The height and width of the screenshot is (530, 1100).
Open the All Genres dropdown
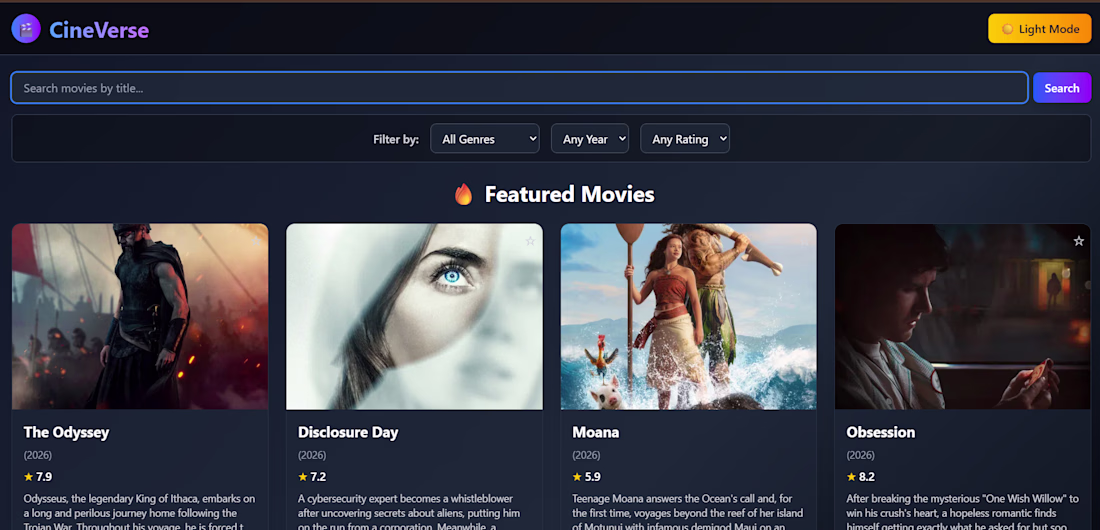point(485,139)
